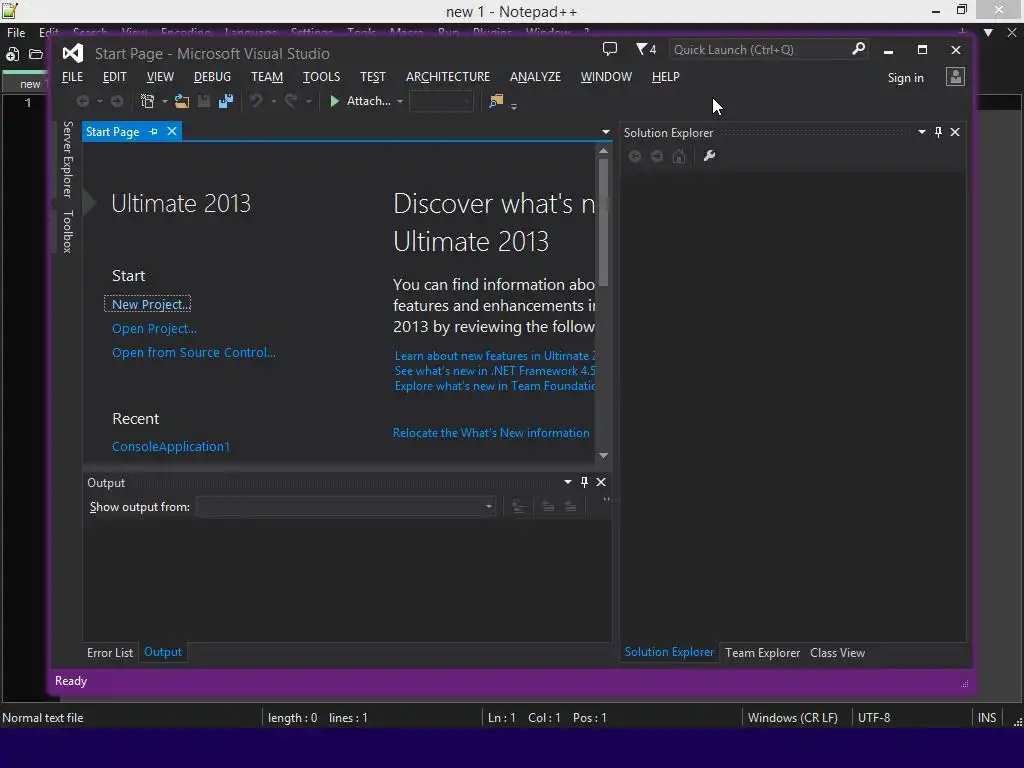Open the ANALYZE menu

(x=536, y=77)
